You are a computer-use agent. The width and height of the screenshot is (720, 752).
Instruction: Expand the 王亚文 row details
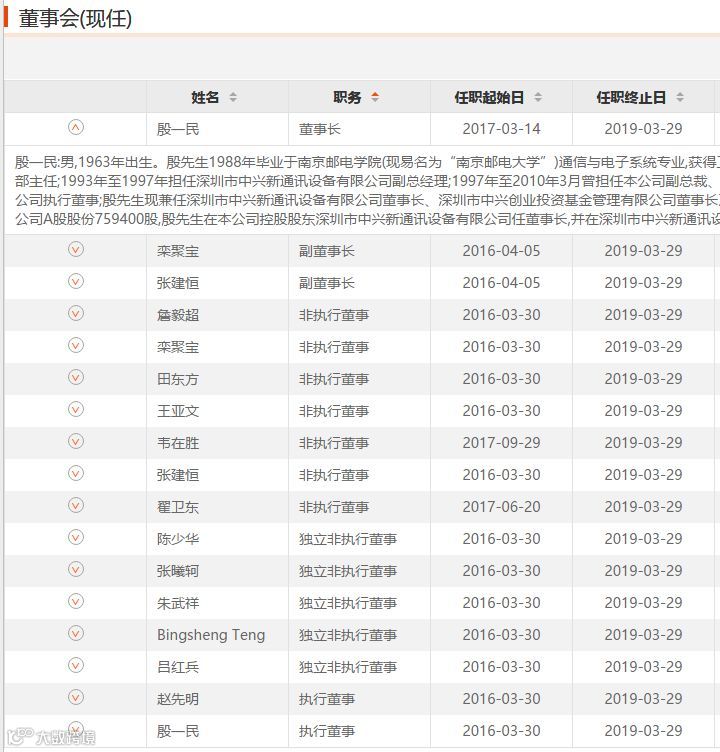(75, 410)
